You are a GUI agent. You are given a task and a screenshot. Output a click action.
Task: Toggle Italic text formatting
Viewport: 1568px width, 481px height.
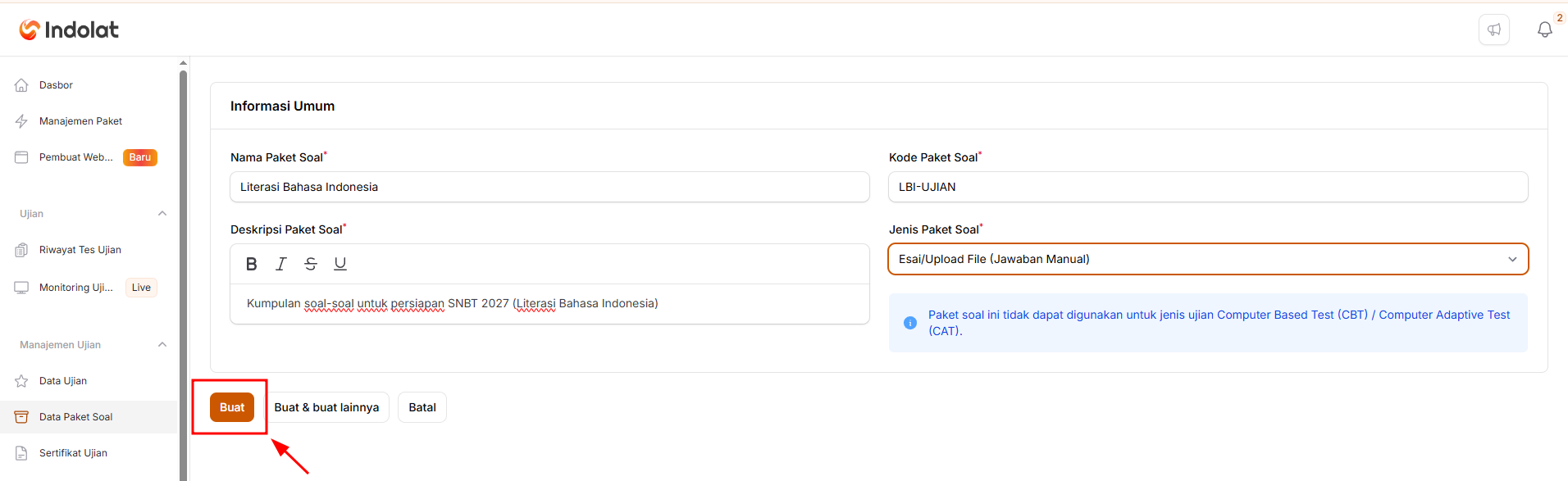281,264
